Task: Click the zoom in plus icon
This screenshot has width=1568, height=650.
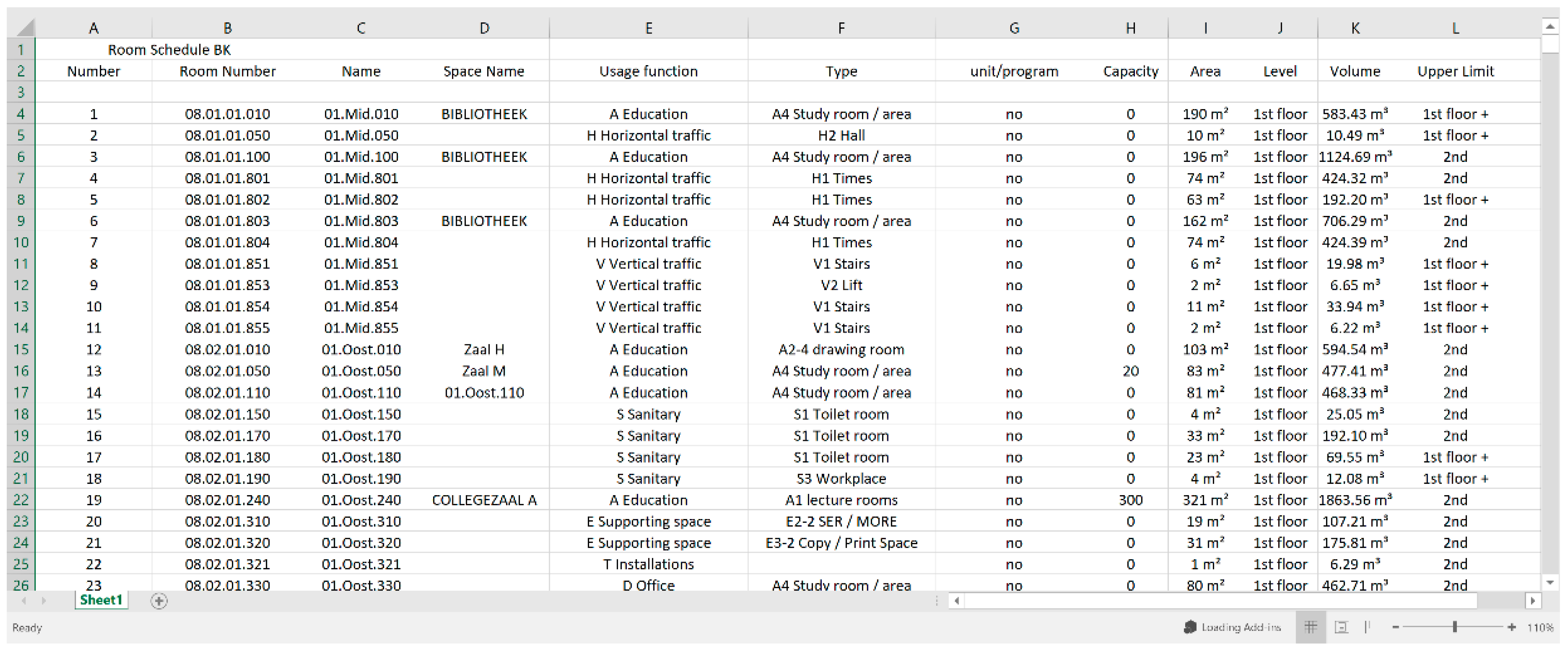Action: point(1511,627)
